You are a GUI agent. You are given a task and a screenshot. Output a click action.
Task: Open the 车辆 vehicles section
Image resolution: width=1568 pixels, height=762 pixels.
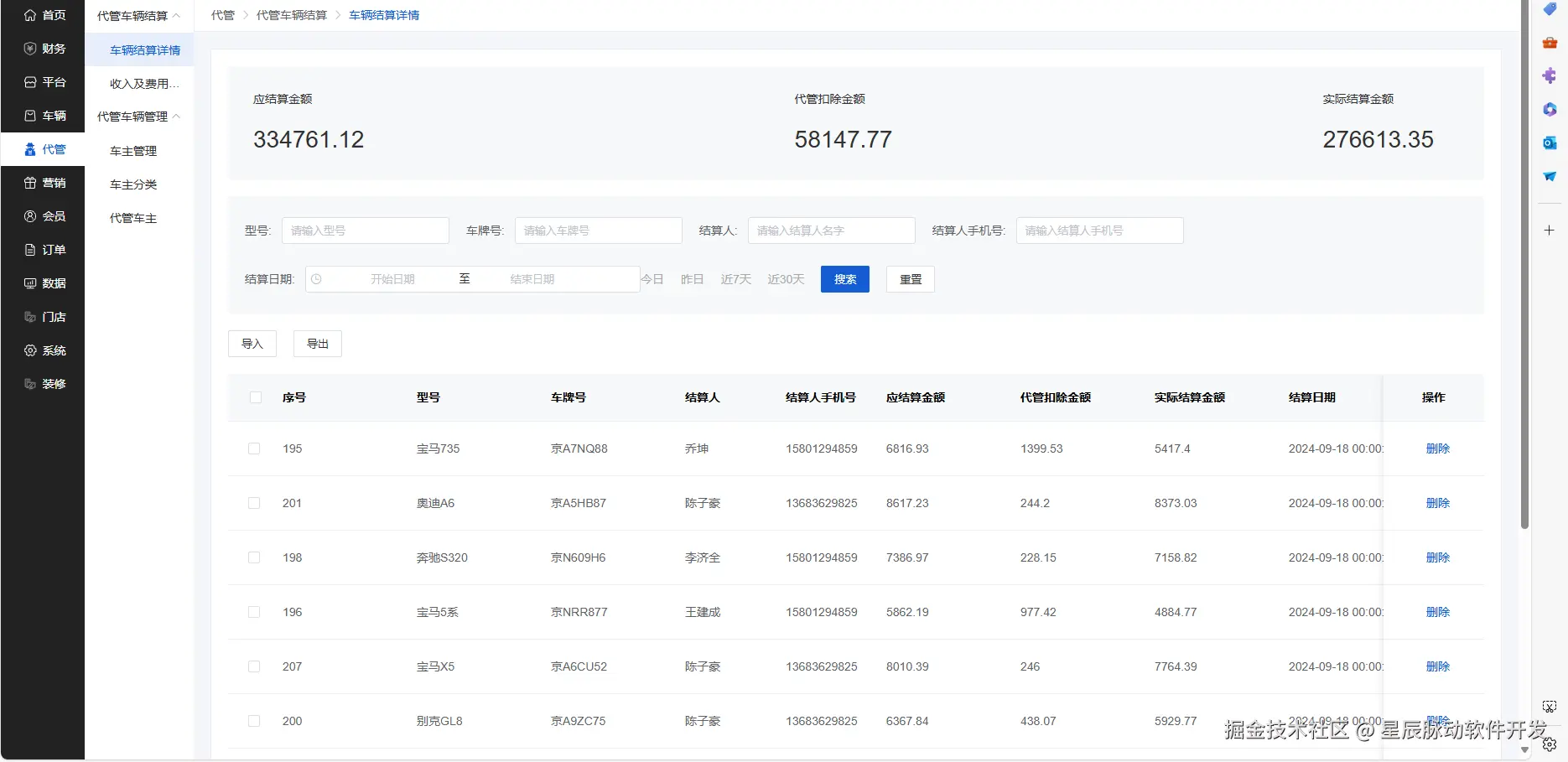[43, 116]
